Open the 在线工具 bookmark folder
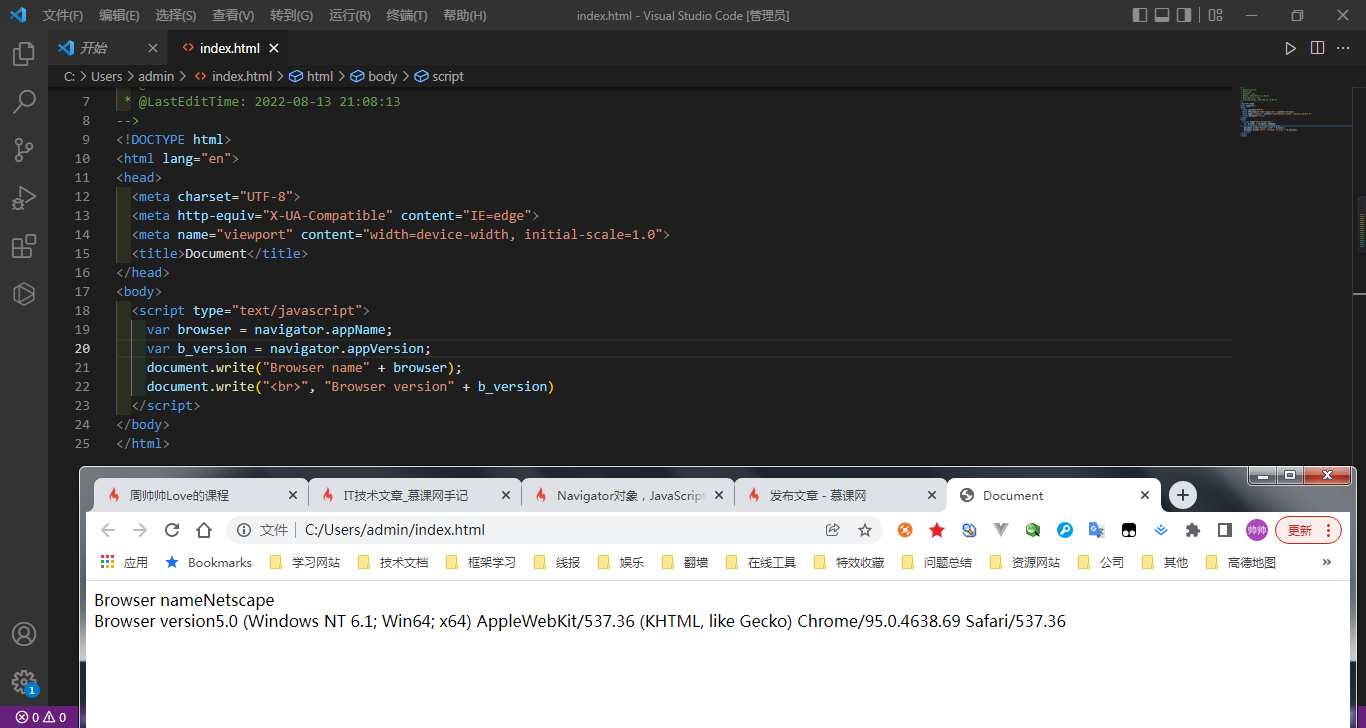Screen dimensions: 1366x728 coord(761,563)
